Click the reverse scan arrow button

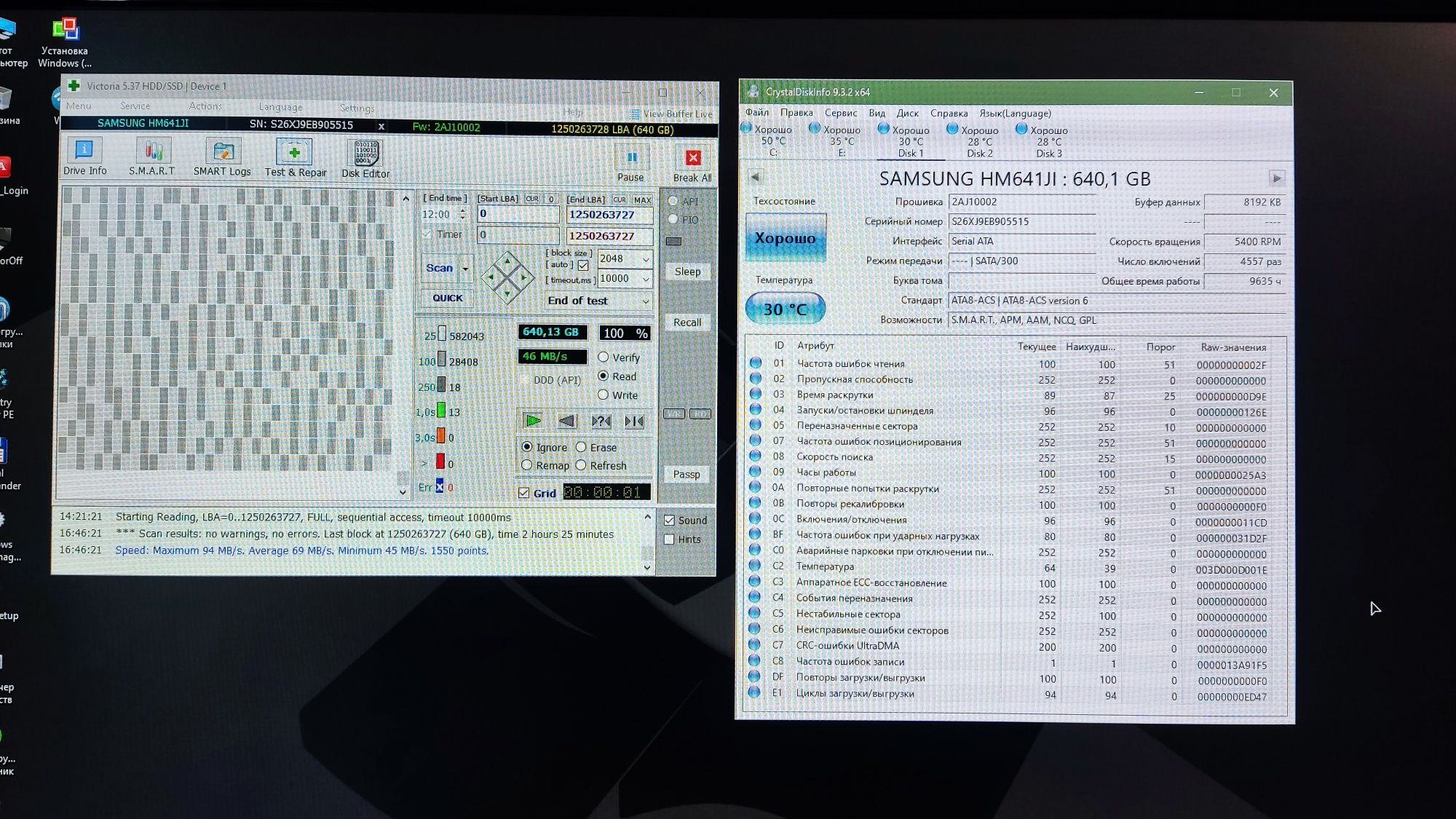567,420
